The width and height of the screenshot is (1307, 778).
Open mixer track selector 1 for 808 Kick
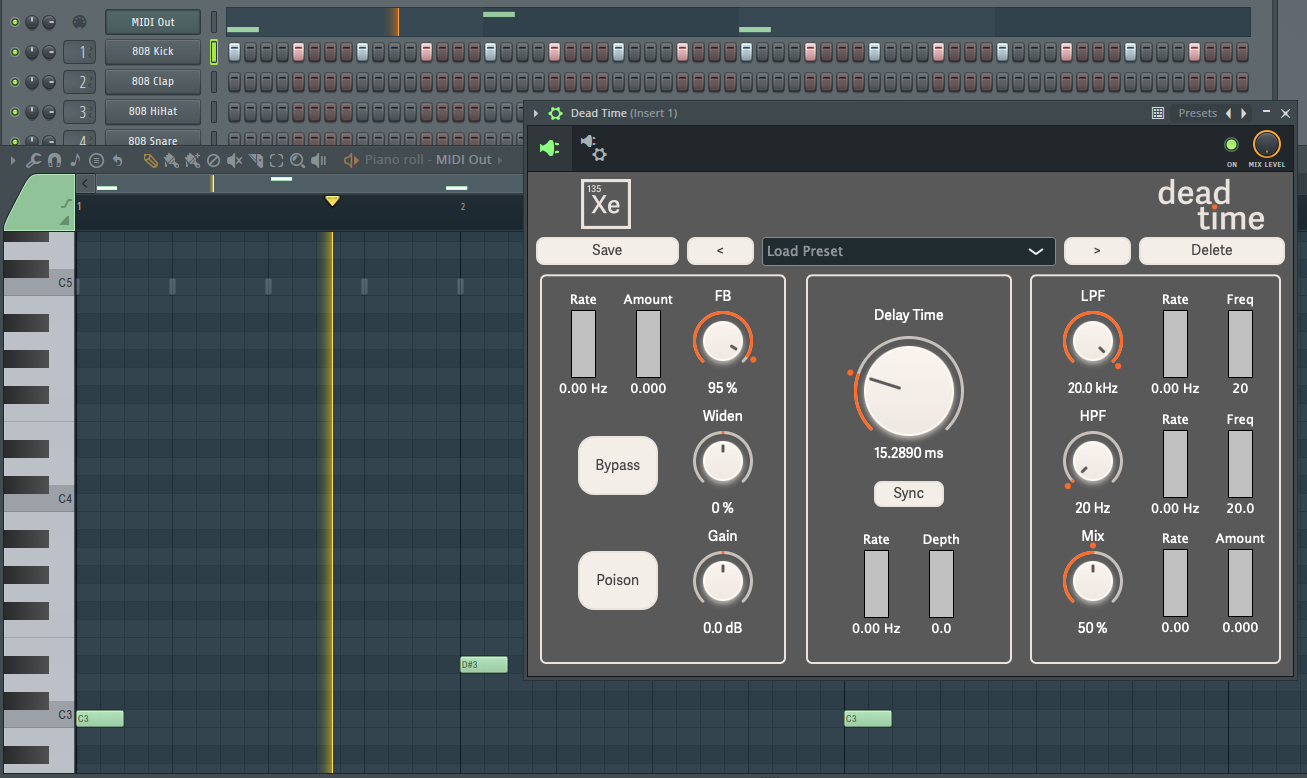(x=81, y=52)
